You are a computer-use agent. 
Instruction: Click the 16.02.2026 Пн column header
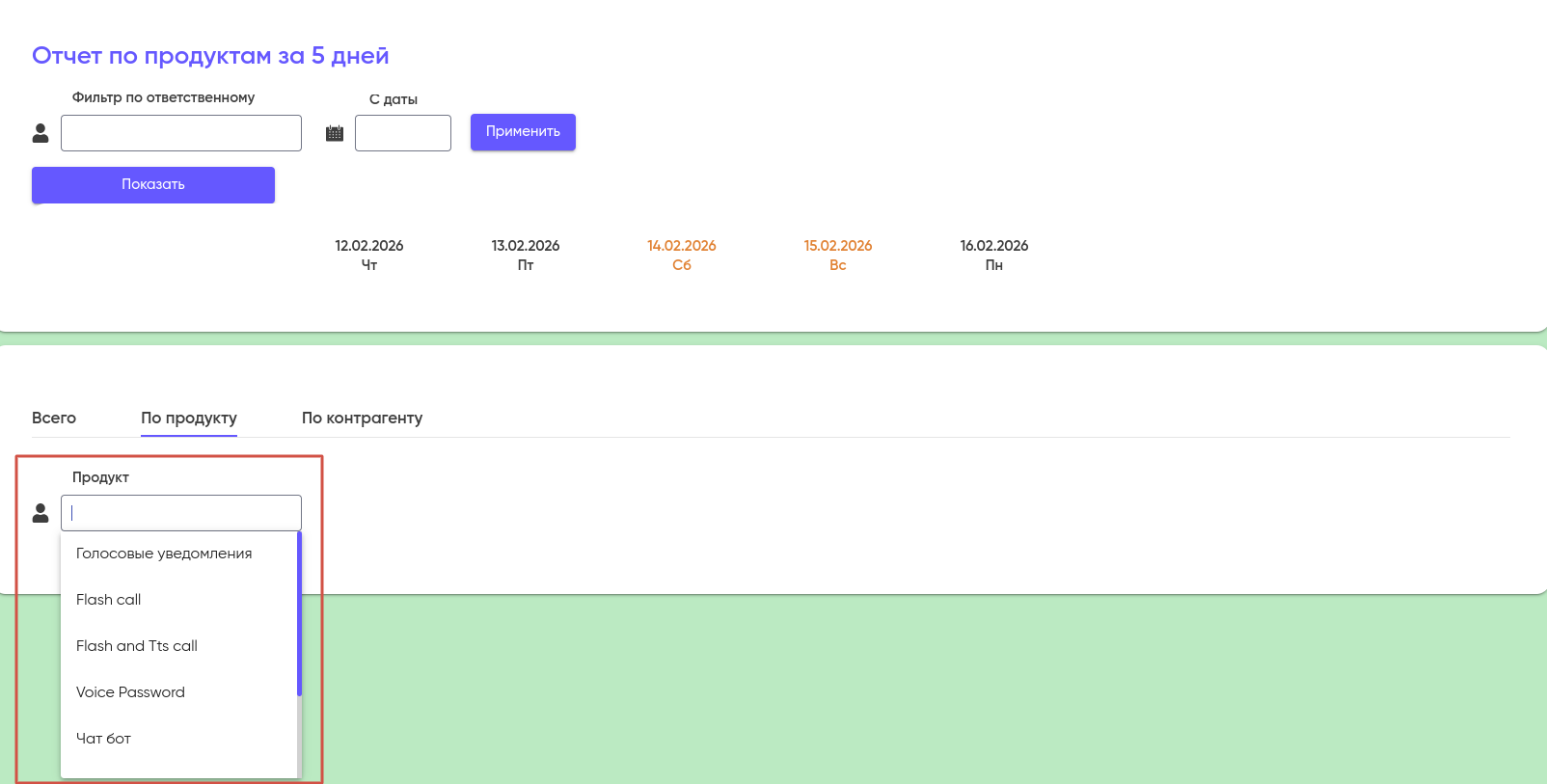coord(994,255)
